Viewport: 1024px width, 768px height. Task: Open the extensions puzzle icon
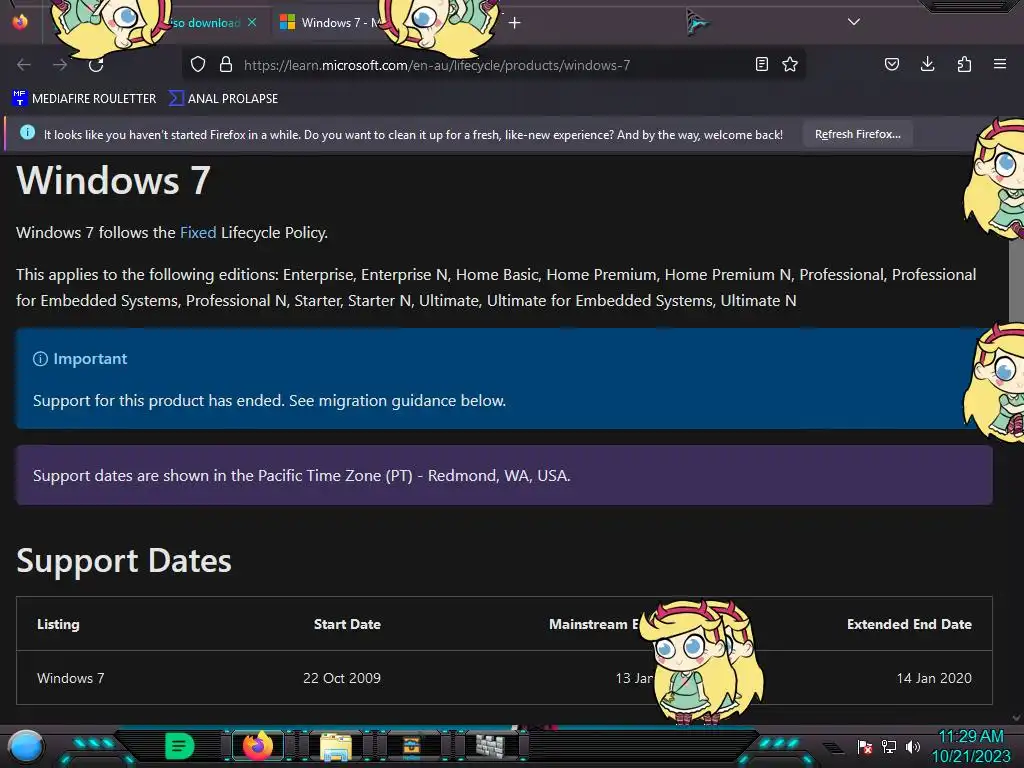tap(964, 64)
